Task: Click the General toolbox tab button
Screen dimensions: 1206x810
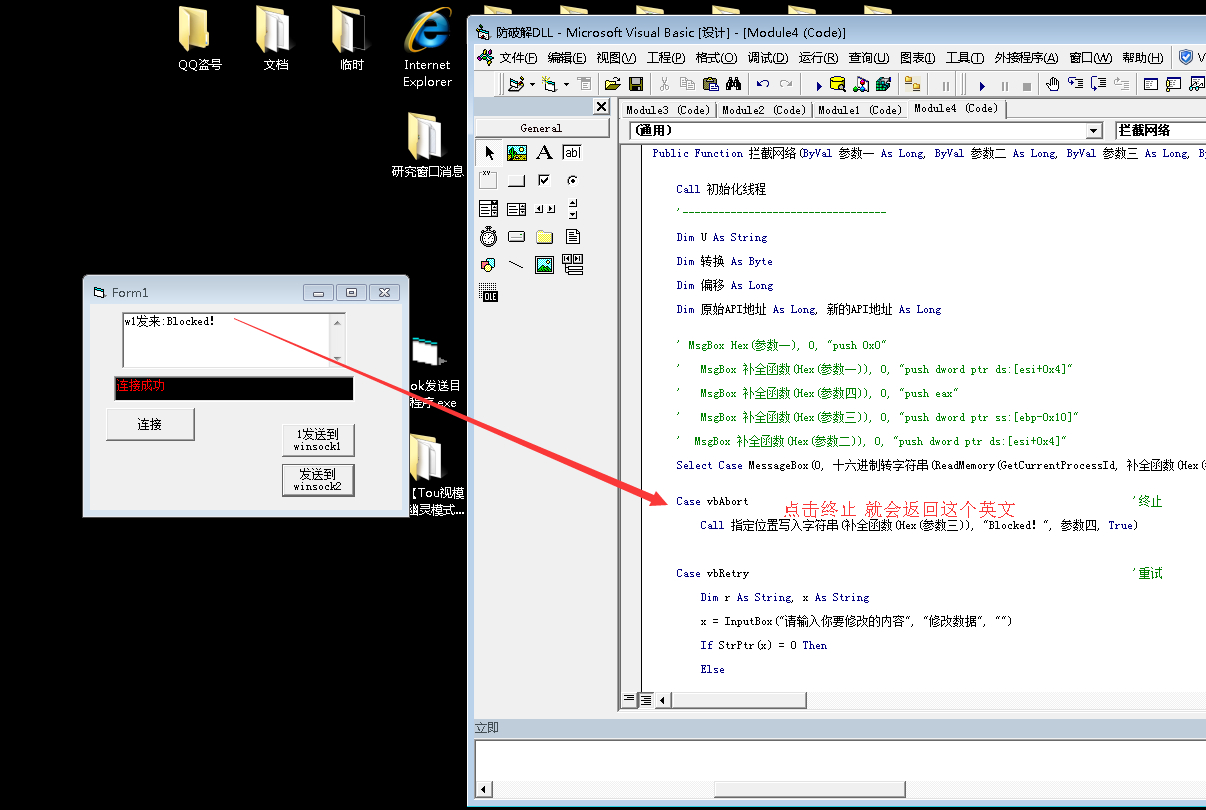Action: click(x=541, y=128)
